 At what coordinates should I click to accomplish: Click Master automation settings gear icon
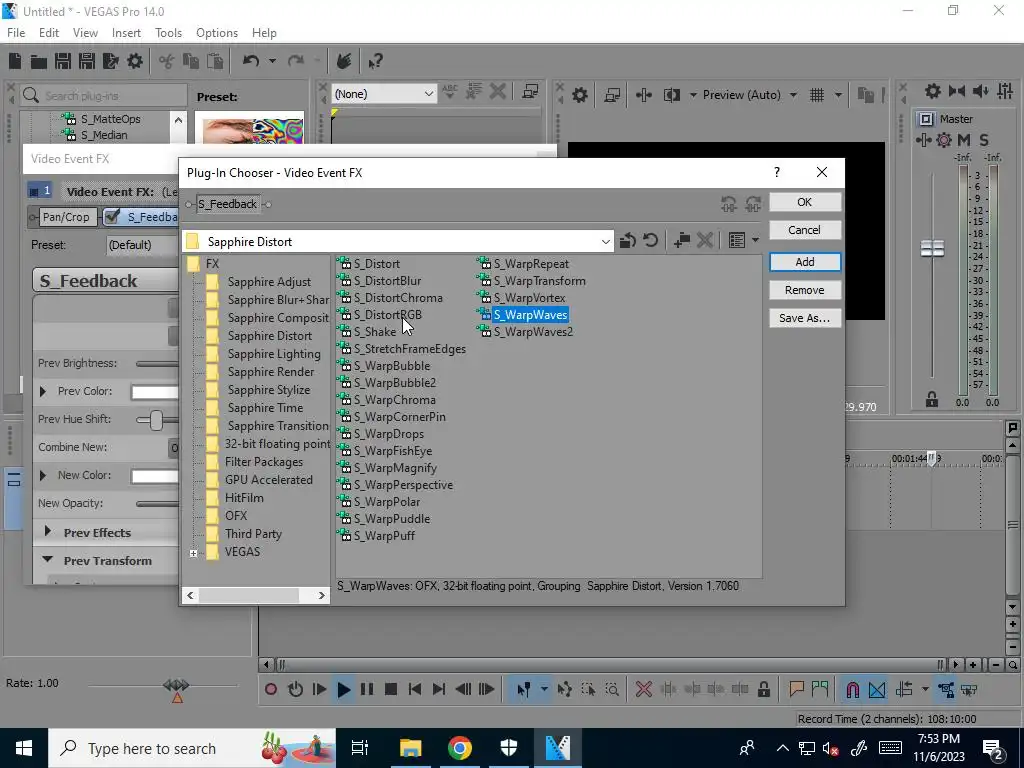tap(944, 140)
